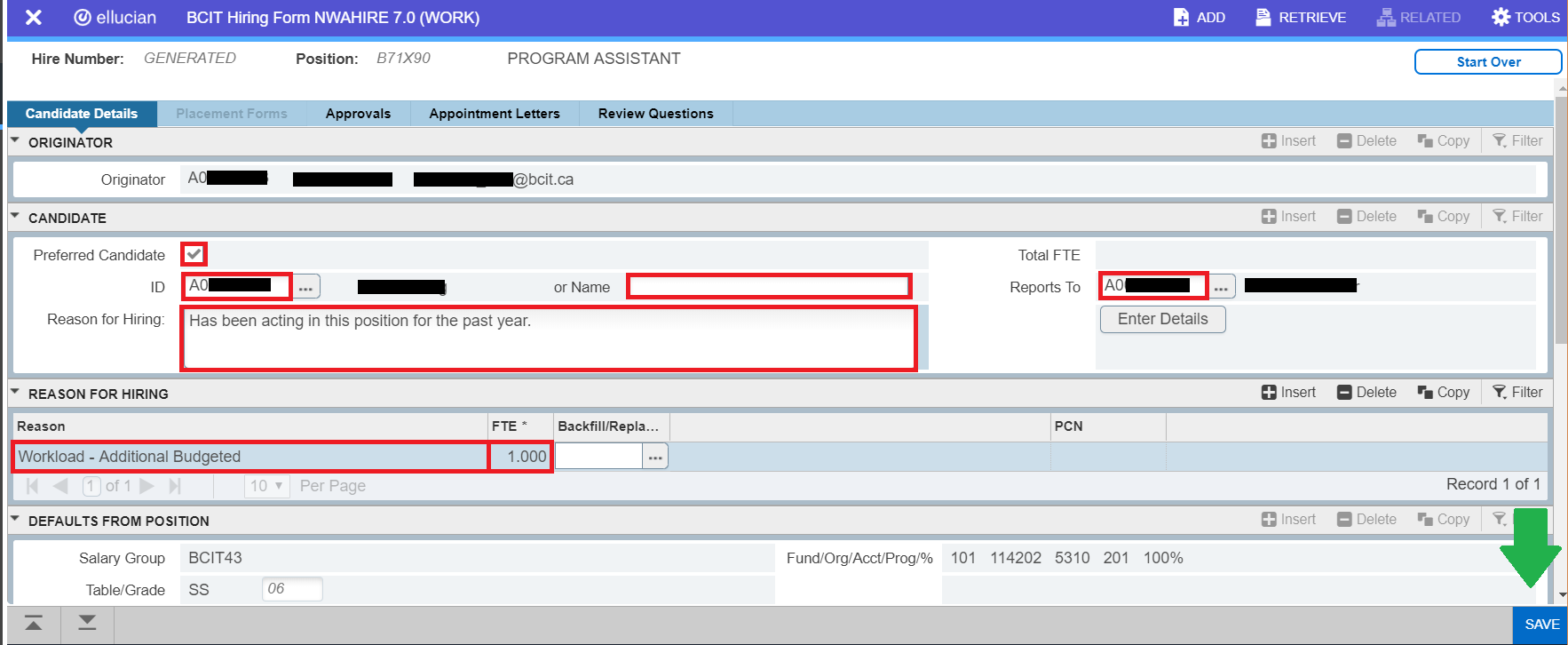Click the 'or Name' input field

coord(769,286)
